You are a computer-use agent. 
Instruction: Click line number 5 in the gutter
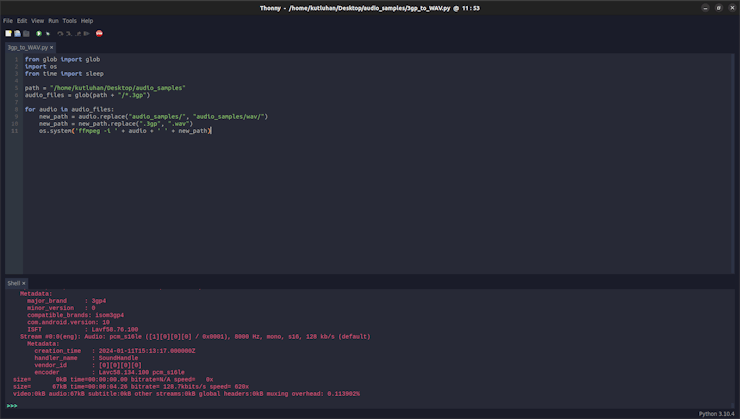(16, 88)
